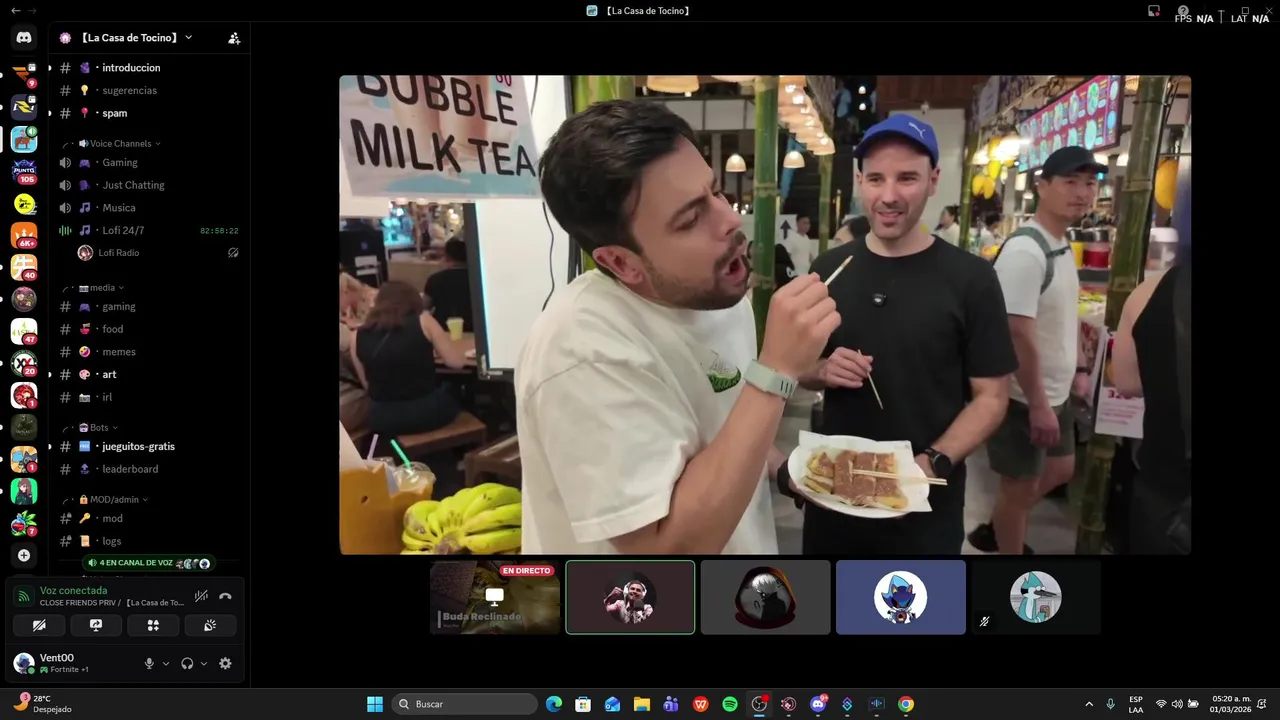Image resolution: width=1280 pixels, height=720 pixels.
Task: Expand headphone output options arrow
Action: point(204,663)
